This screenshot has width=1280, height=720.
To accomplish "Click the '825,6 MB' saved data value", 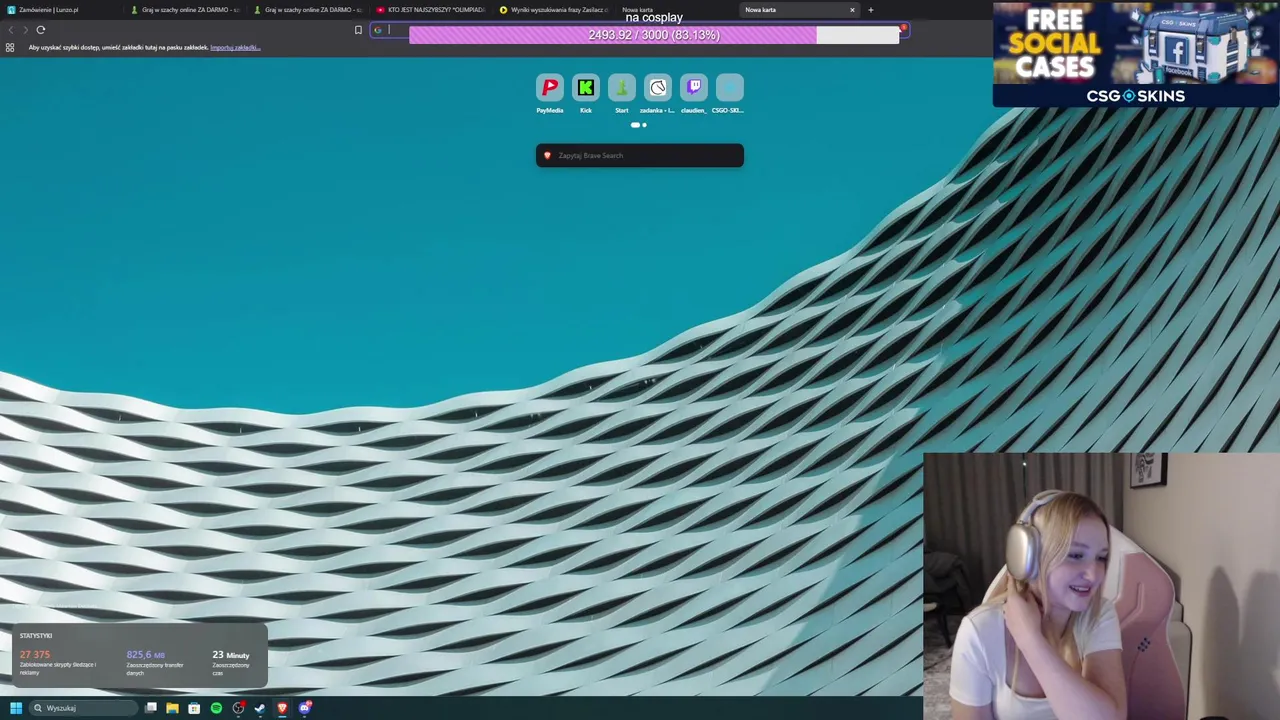I will [x=145, y=654].
